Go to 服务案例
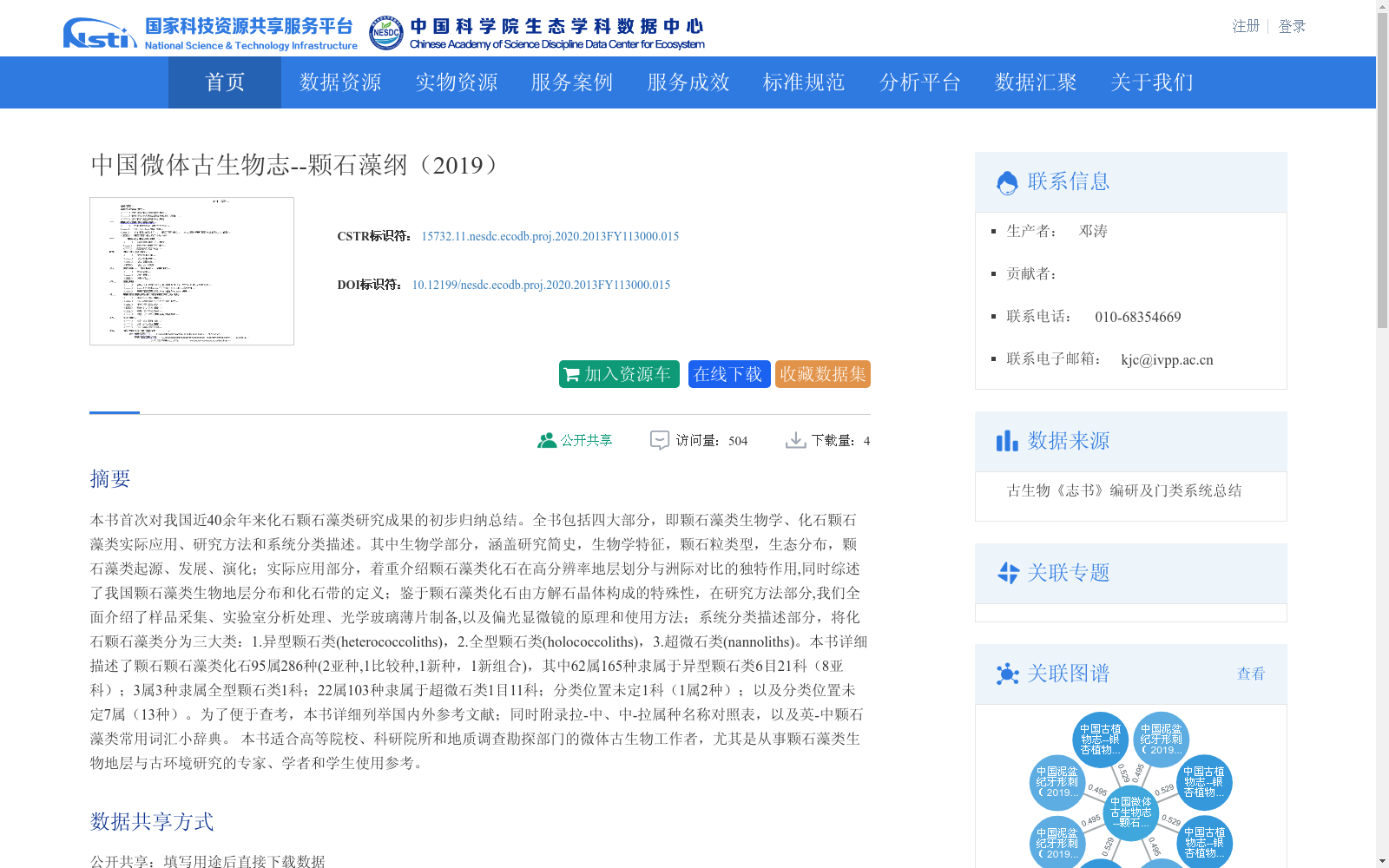Screen dimensions: 1389x868 click(x=572, y=82)
